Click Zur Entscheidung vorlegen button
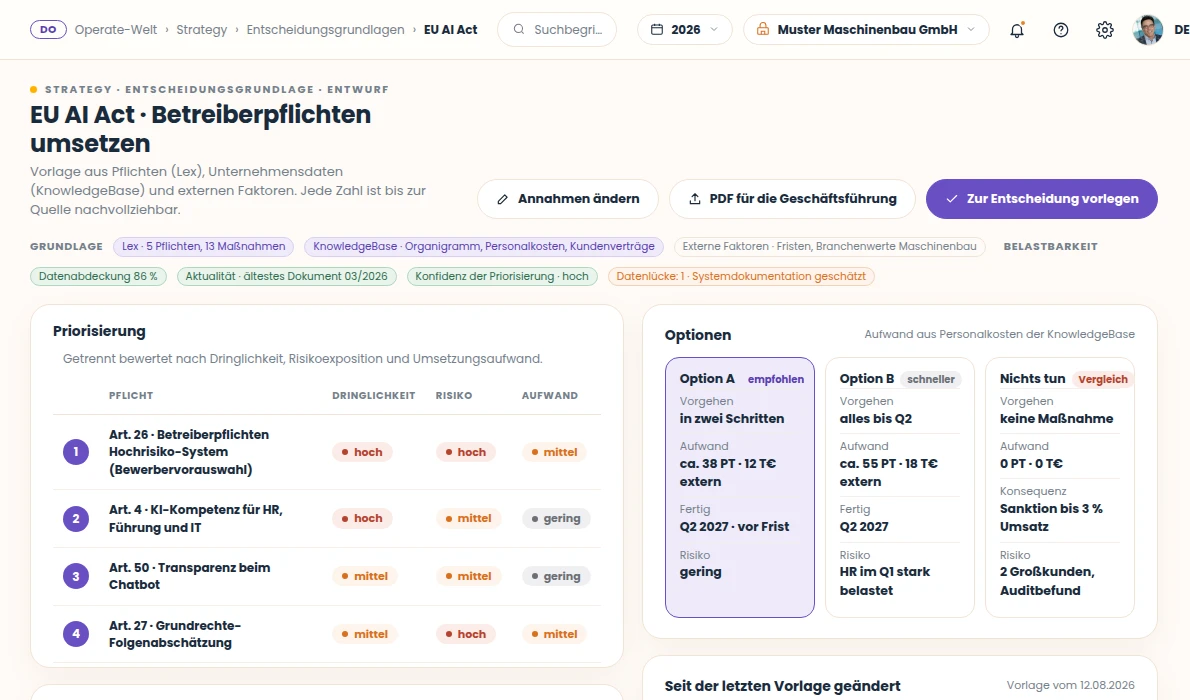 1041,199
